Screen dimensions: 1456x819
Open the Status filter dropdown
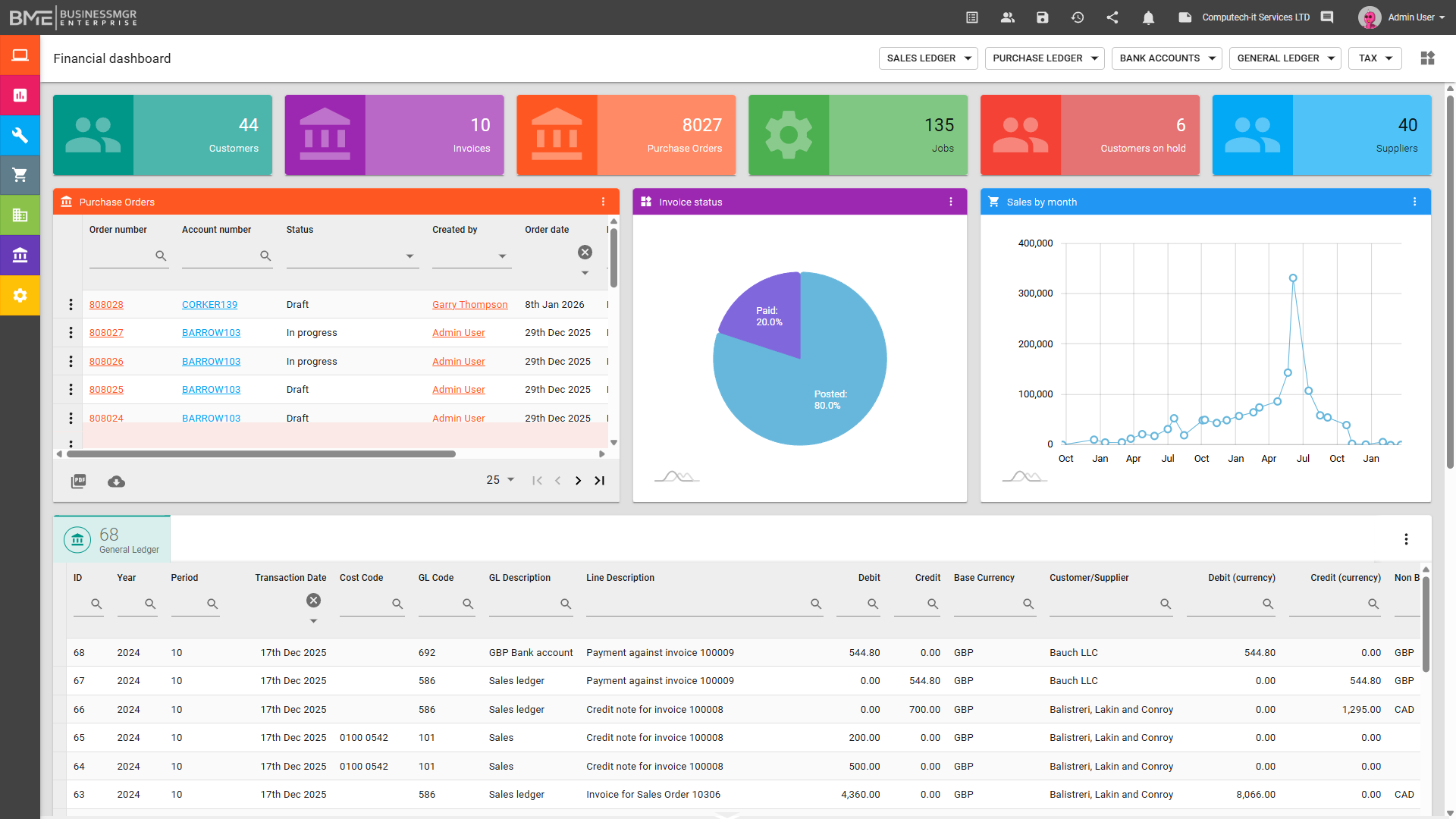pos(352,256)
